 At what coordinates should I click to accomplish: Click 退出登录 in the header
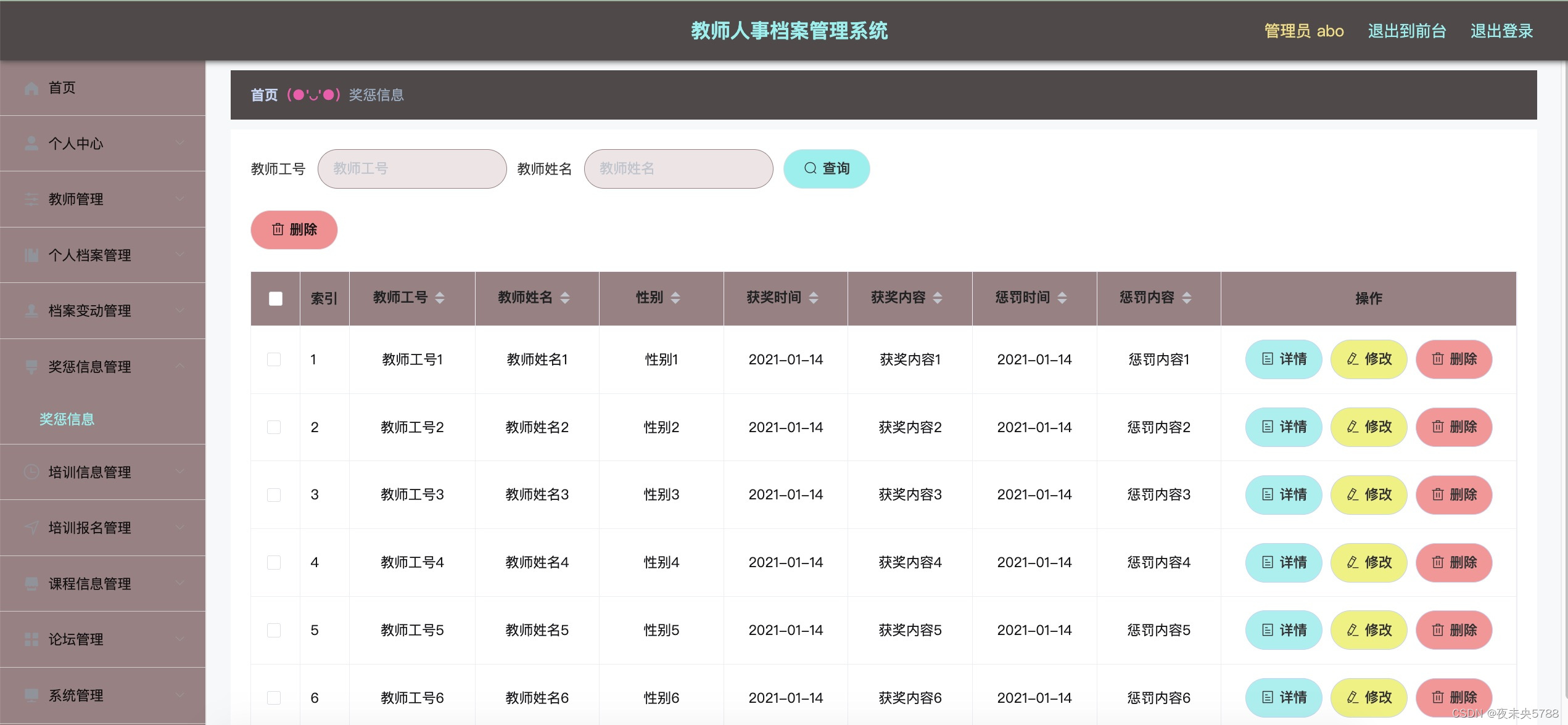point(1501,31)
